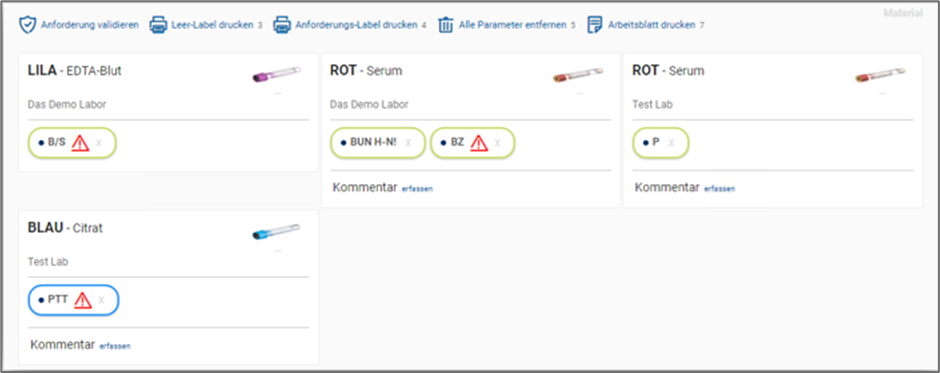Click Das Demo Labor text in LILA card
The height and width of the screenshot is (373, 940).
(x=67, y=104)
